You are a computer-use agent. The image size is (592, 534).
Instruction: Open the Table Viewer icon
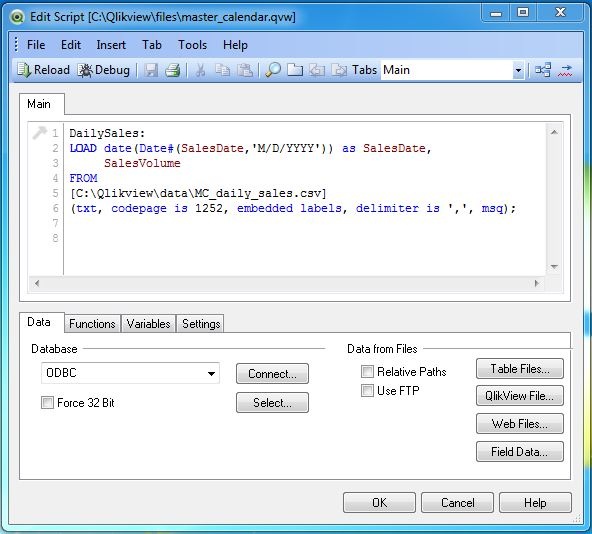543,70
